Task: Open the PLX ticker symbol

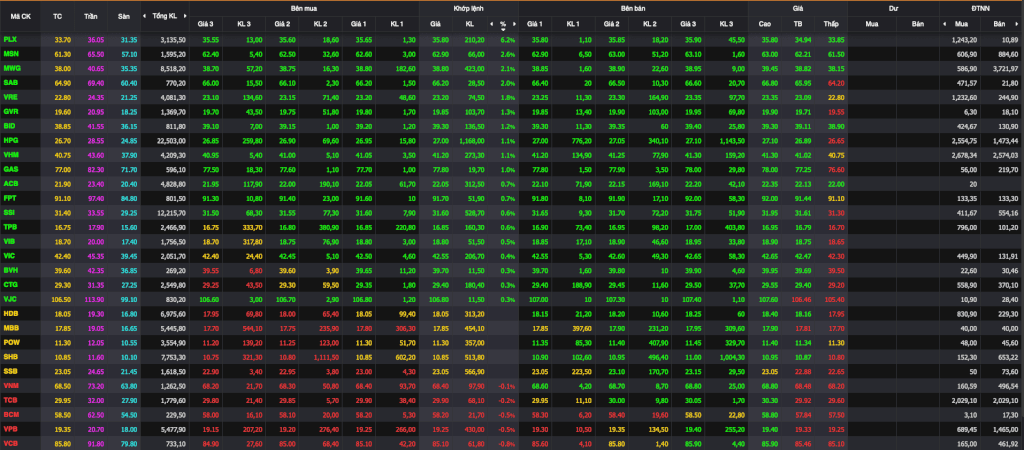Action: pyautogui.click(x=10, y=40)
